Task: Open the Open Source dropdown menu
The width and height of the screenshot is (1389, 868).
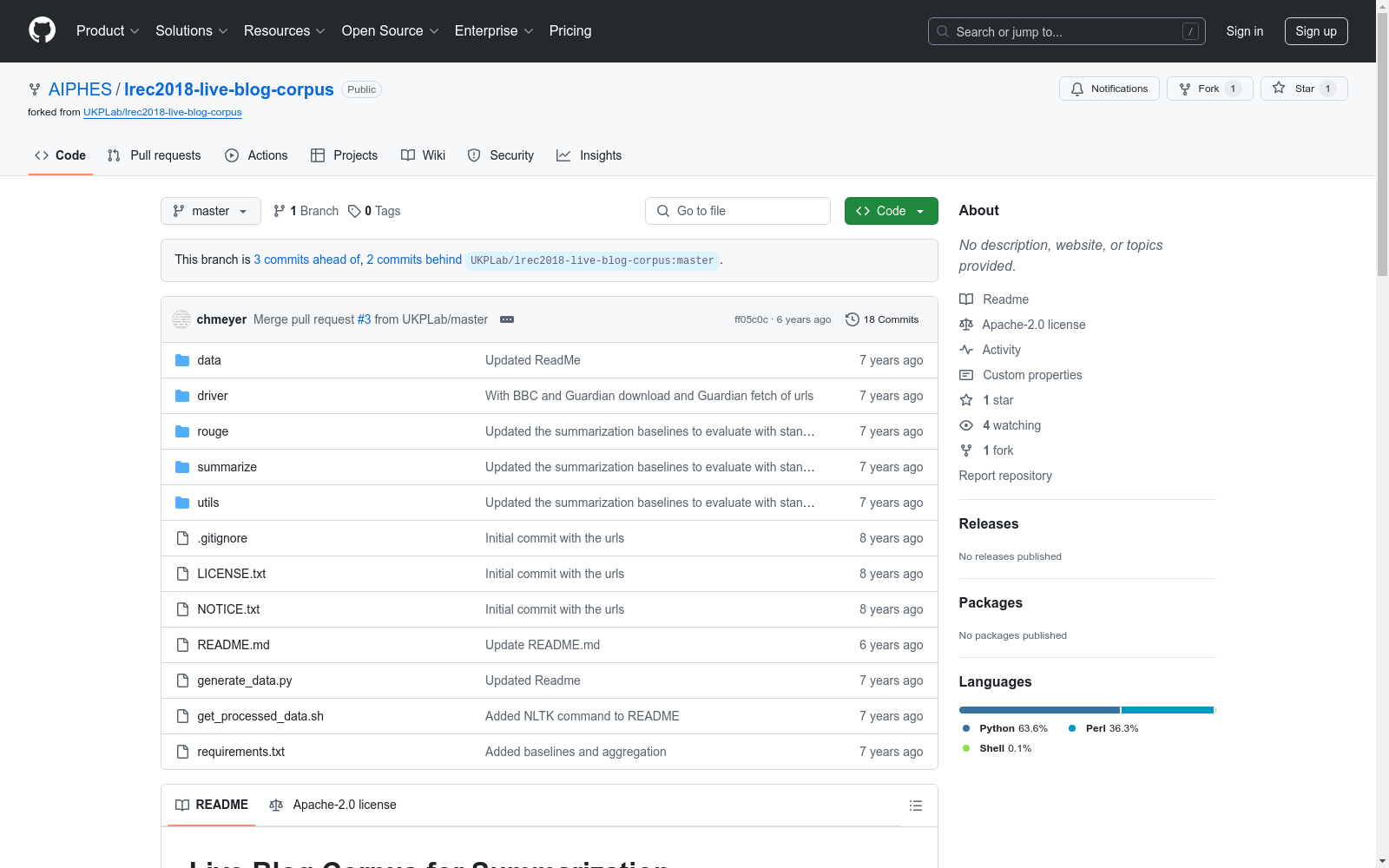Action: point(391,31)
